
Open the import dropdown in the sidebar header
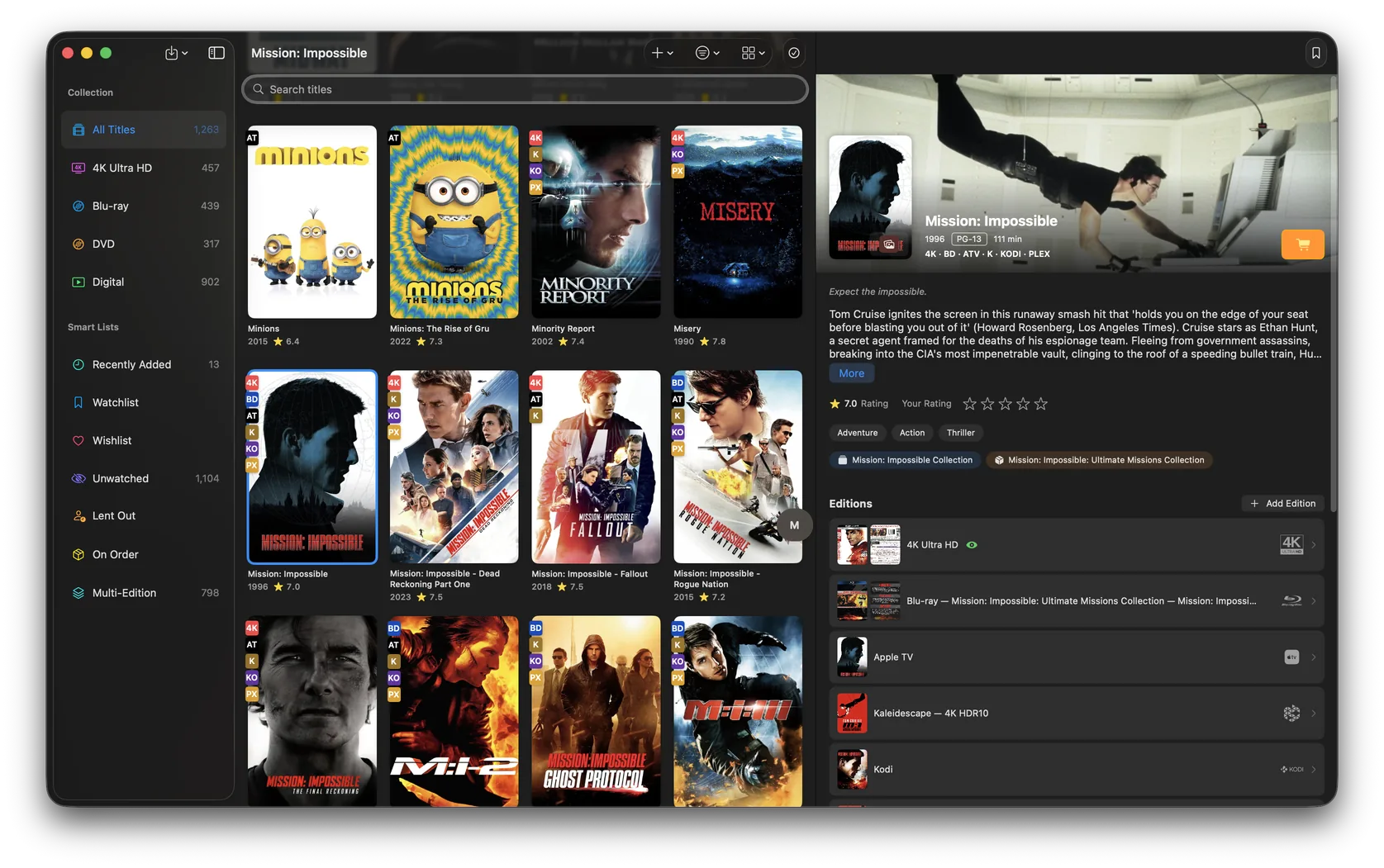tap(176, 53)
